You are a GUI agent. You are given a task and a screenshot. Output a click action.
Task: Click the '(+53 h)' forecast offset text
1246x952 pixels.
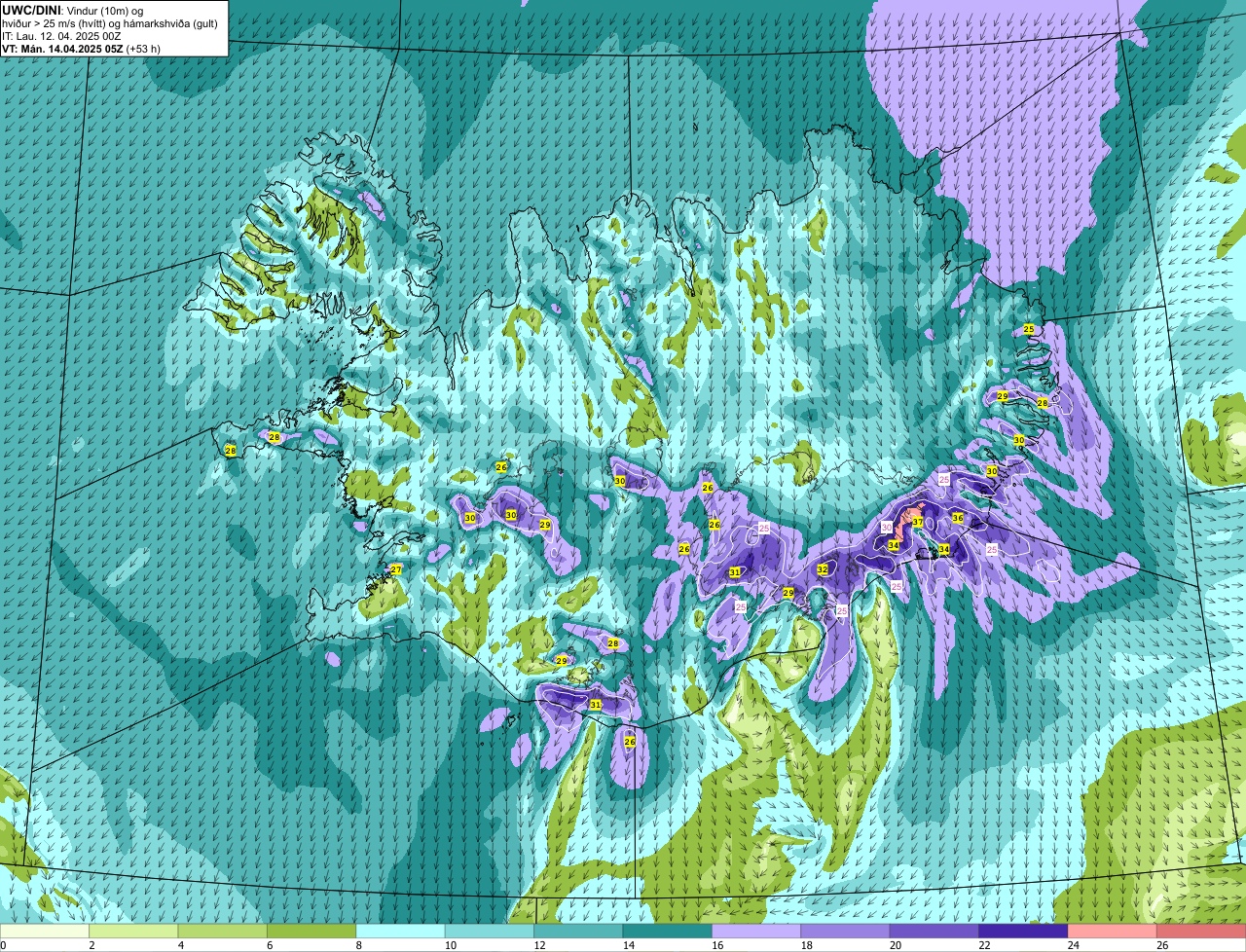click(x=143, y=49)
